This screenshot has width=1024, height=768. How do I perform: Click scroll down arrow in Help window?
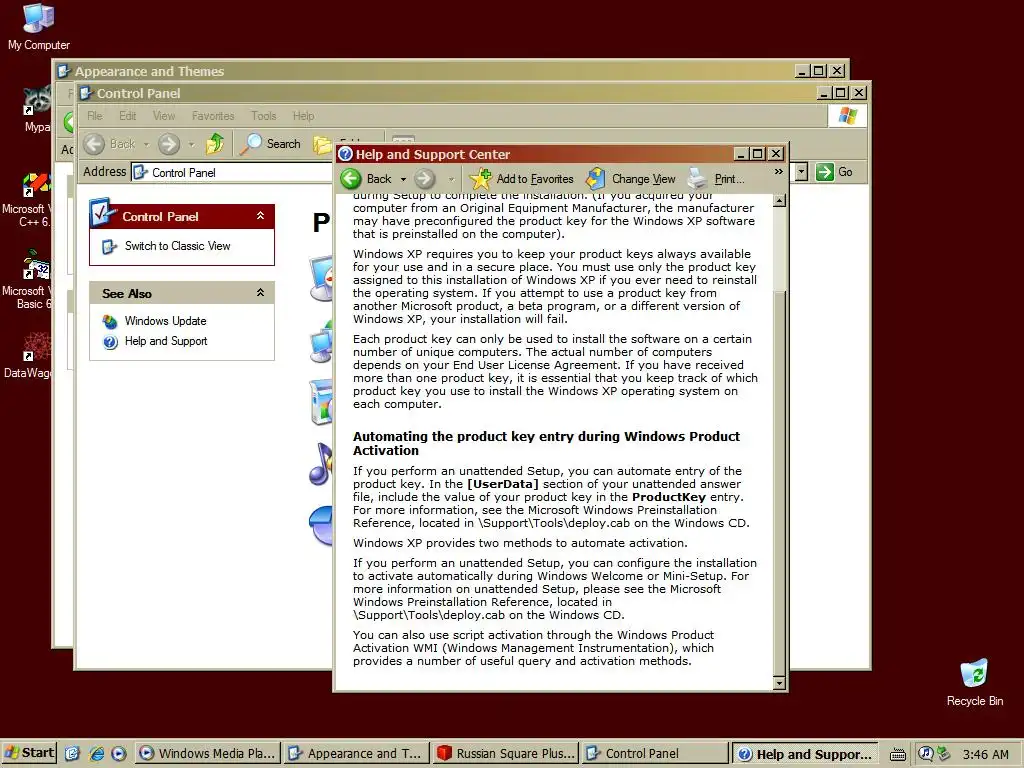(x=779, y=683)
